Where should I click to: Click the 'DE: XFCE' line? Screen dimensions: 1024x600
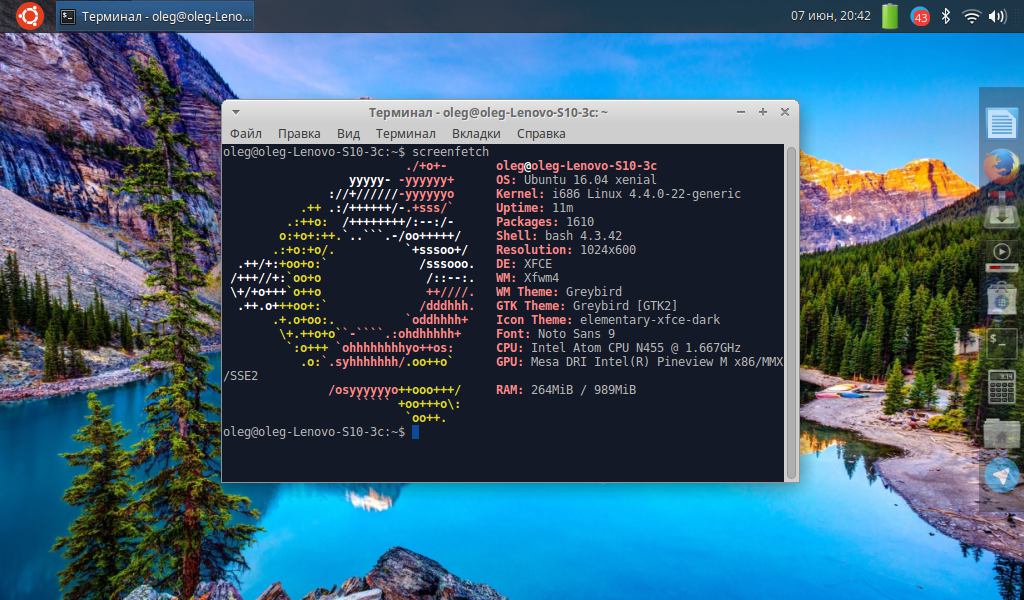pos(524,264)
